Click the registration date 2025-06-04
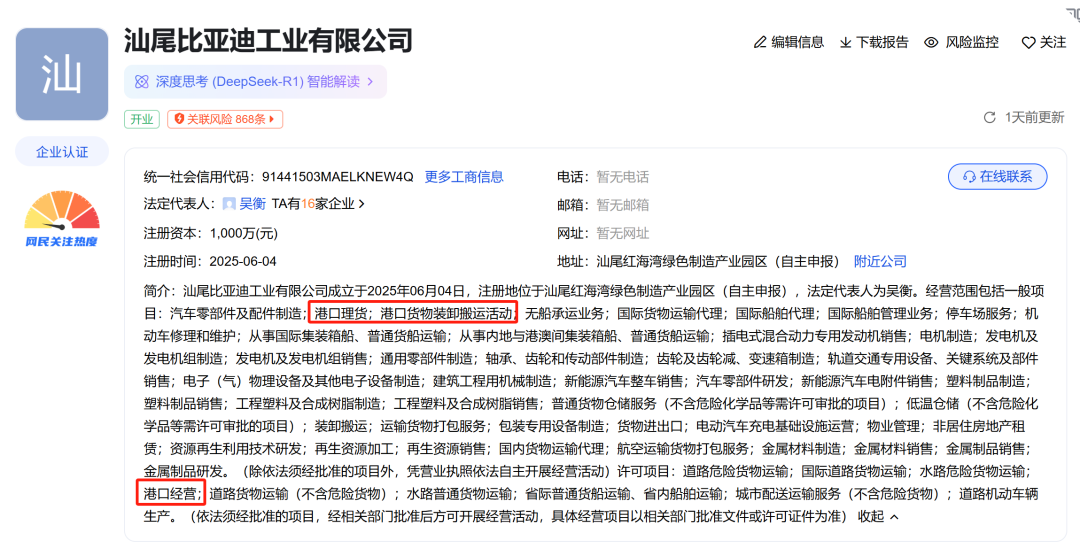The width and height of the screenshot is (1080, 548). point(243,262)
